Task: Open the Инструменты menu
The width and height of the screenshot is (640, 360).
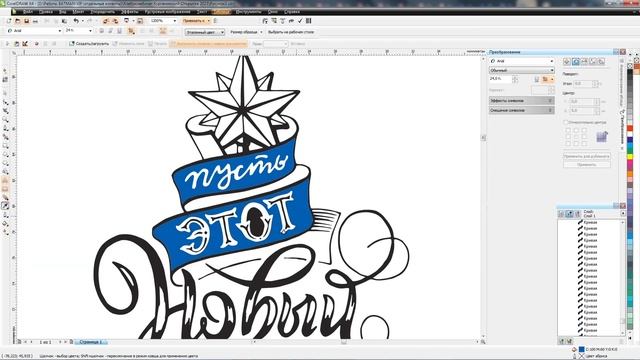Action: point(248,12)
